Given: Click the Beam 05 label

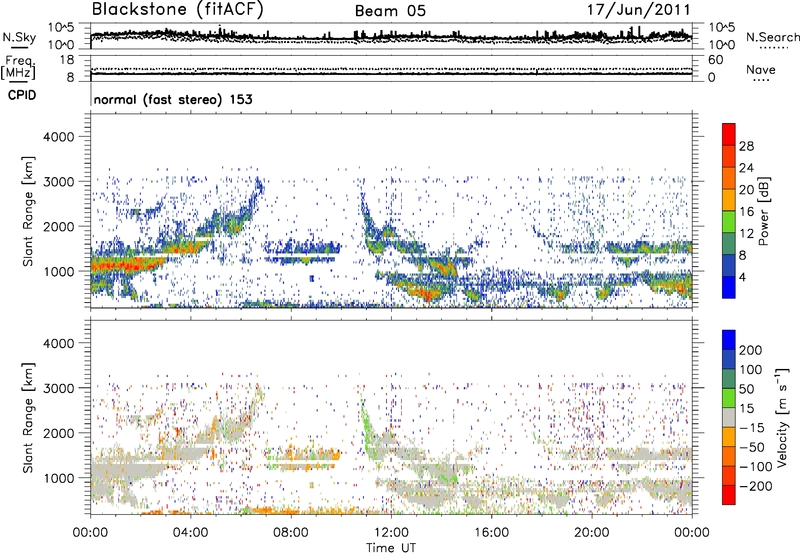Looking at the screenshot, I should (390, 11).
